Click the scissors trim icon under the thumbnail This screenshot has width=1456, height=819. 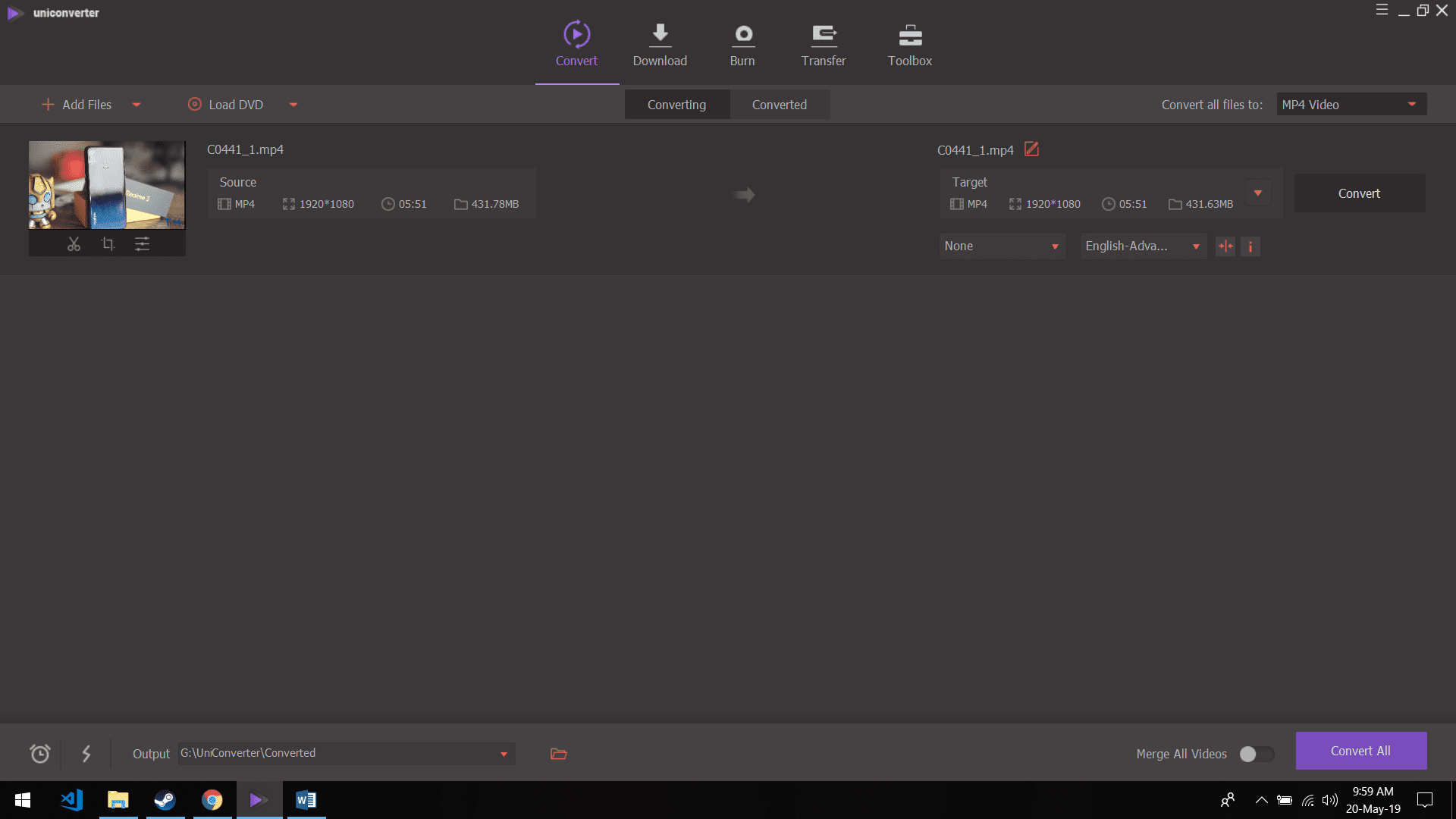(74, 244)
